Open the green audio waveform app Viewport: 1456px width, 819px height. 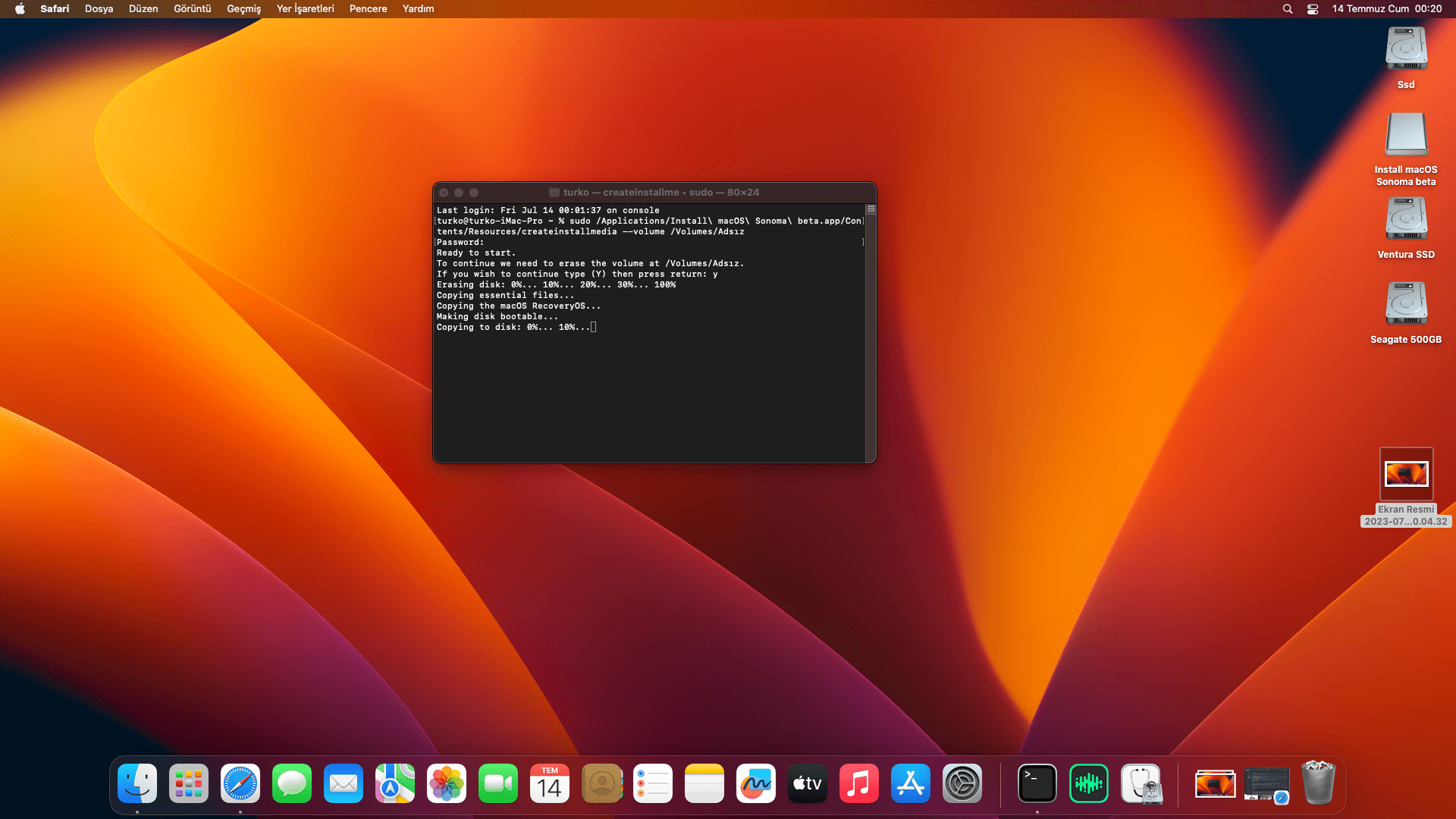(1088, 783)
